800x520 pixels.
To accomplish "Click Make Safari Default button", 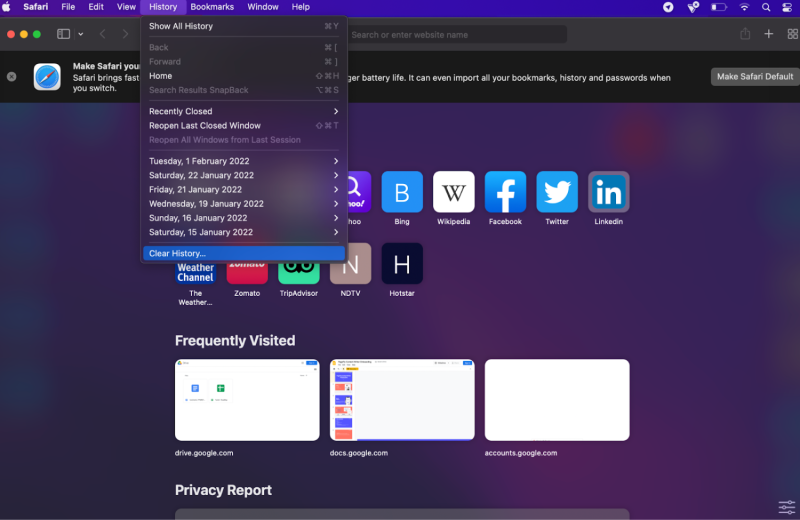I will (755, 77).
